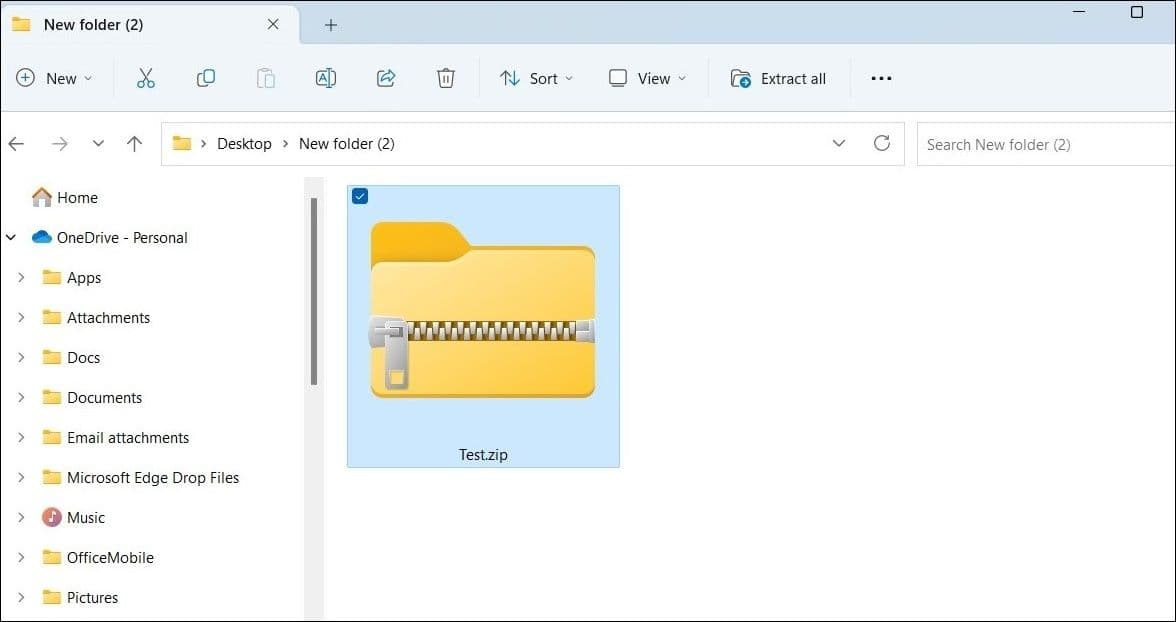Click the folder icon in address bar
The height and width of the screenshot is (622, 1176).
[x=182, y=143]
